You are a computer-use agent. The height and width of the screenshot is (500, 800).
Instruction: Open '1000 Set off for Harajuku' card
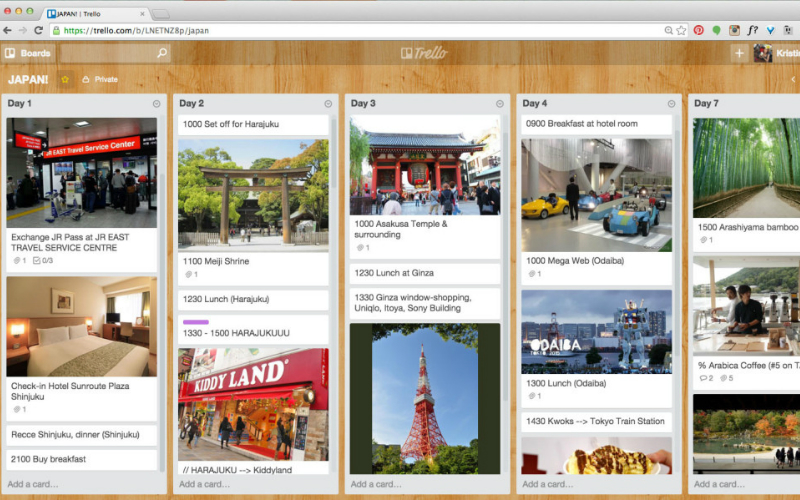[253, 124]
